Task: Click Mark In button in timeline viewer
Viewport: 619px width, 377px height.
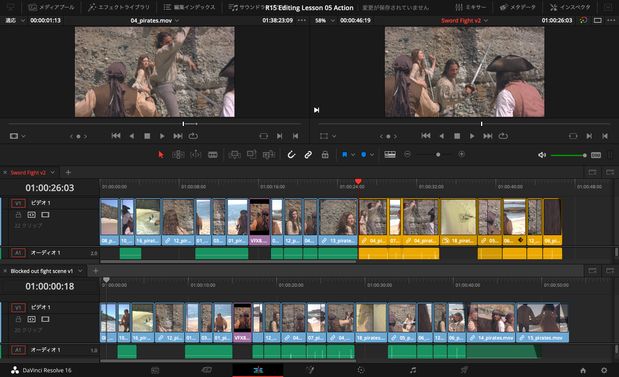Action: (589, 136)
